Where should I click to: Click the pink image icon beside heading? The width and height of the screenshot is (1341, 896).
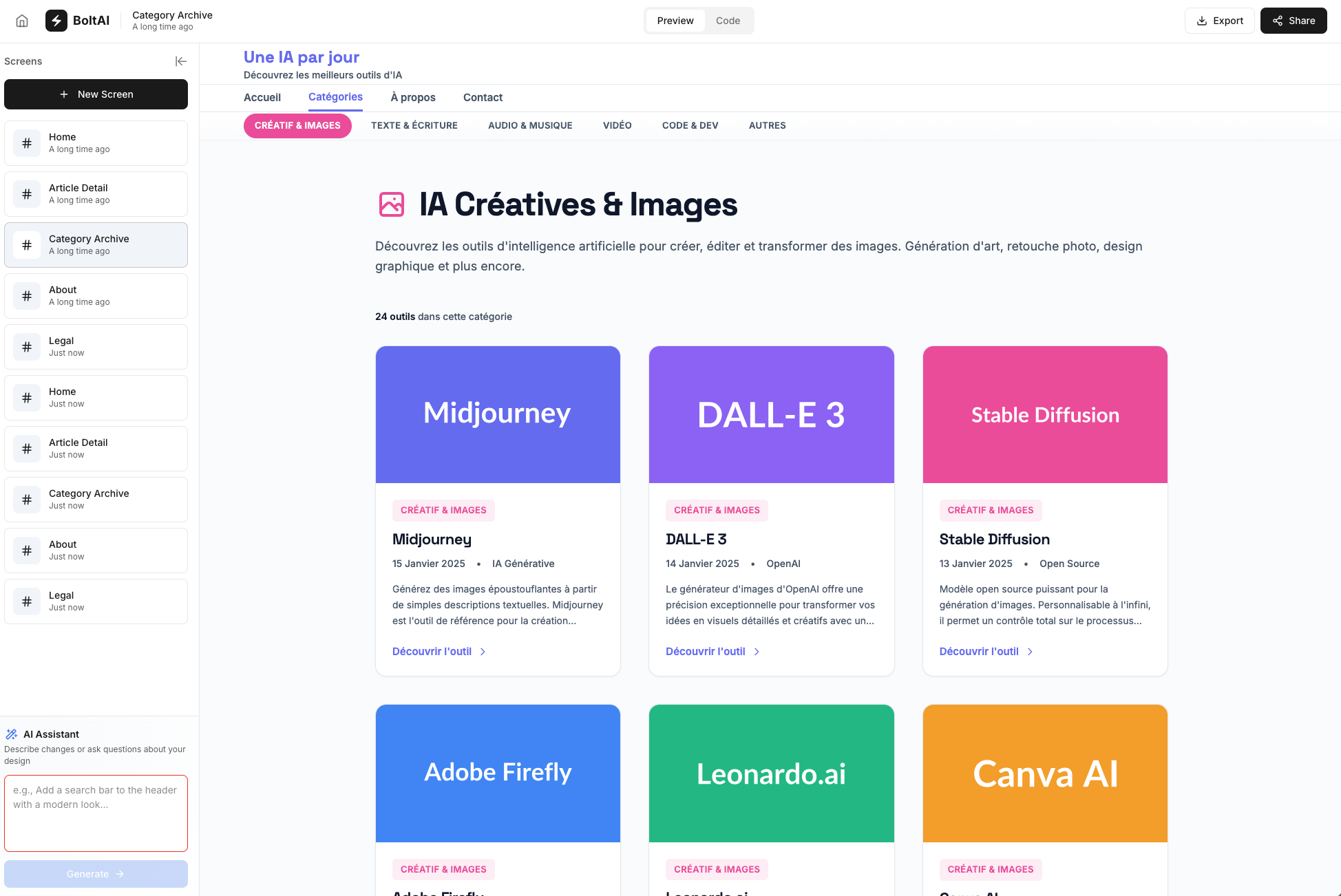tap(392, 204)
